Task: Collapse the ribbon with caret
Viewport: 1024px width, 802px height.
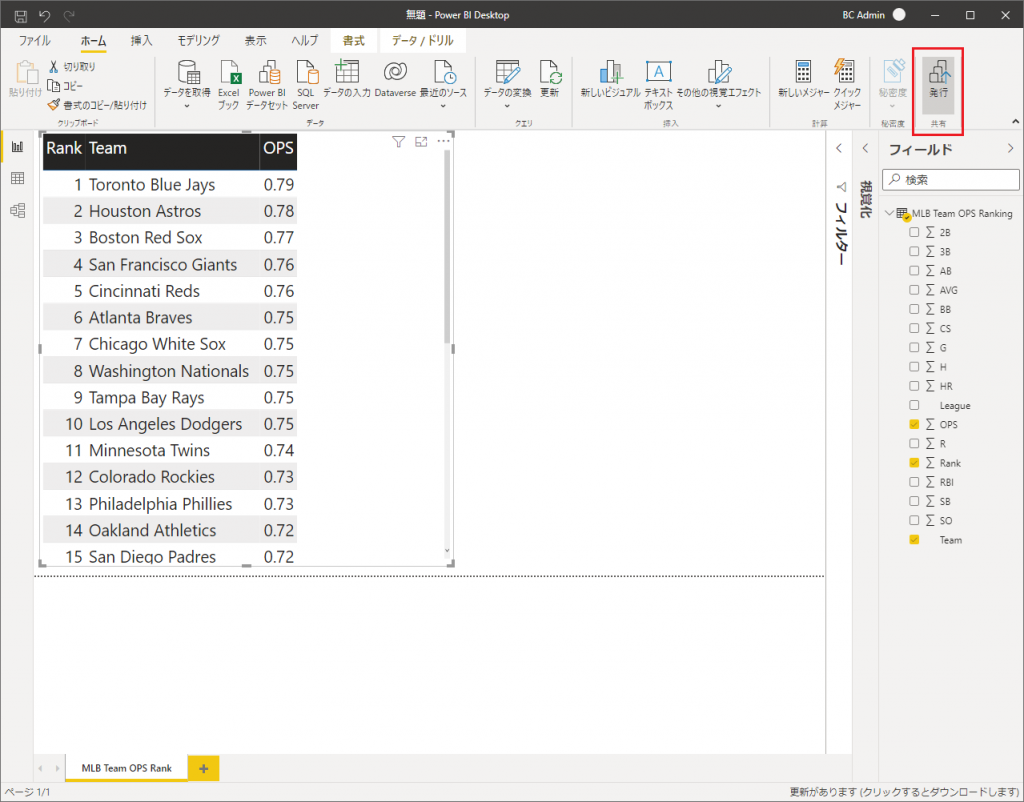Action: 1016,121
